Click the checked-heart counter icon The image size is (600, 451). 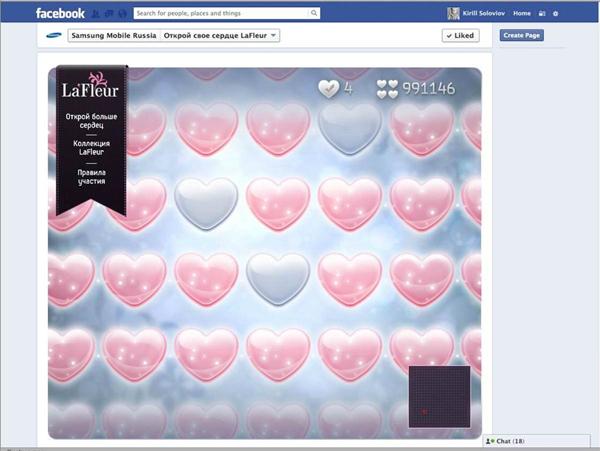tap(328, 88)
